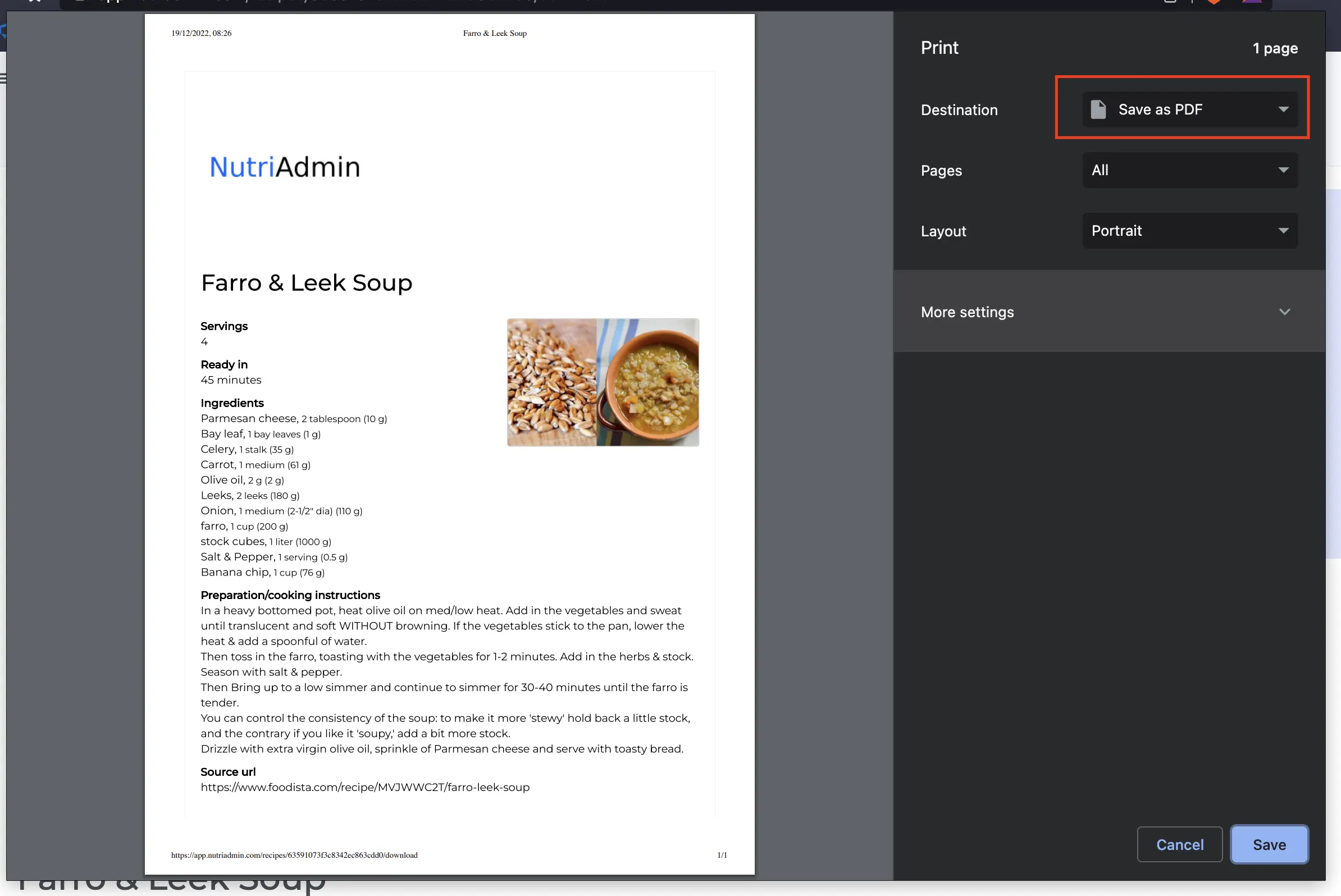
Task: Click the Destination dropdown arrow
Action: click(1283, 109)
